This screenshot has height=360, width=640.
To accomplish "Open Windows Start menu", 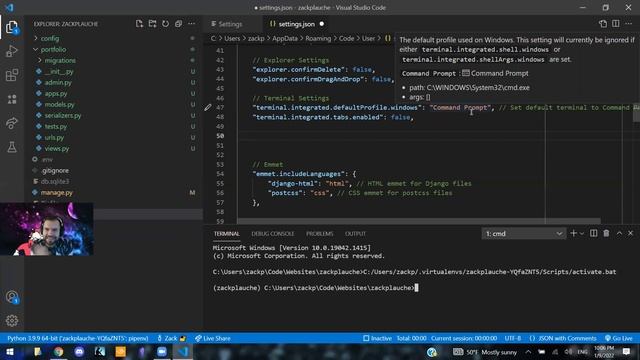I will click(10, 351).
